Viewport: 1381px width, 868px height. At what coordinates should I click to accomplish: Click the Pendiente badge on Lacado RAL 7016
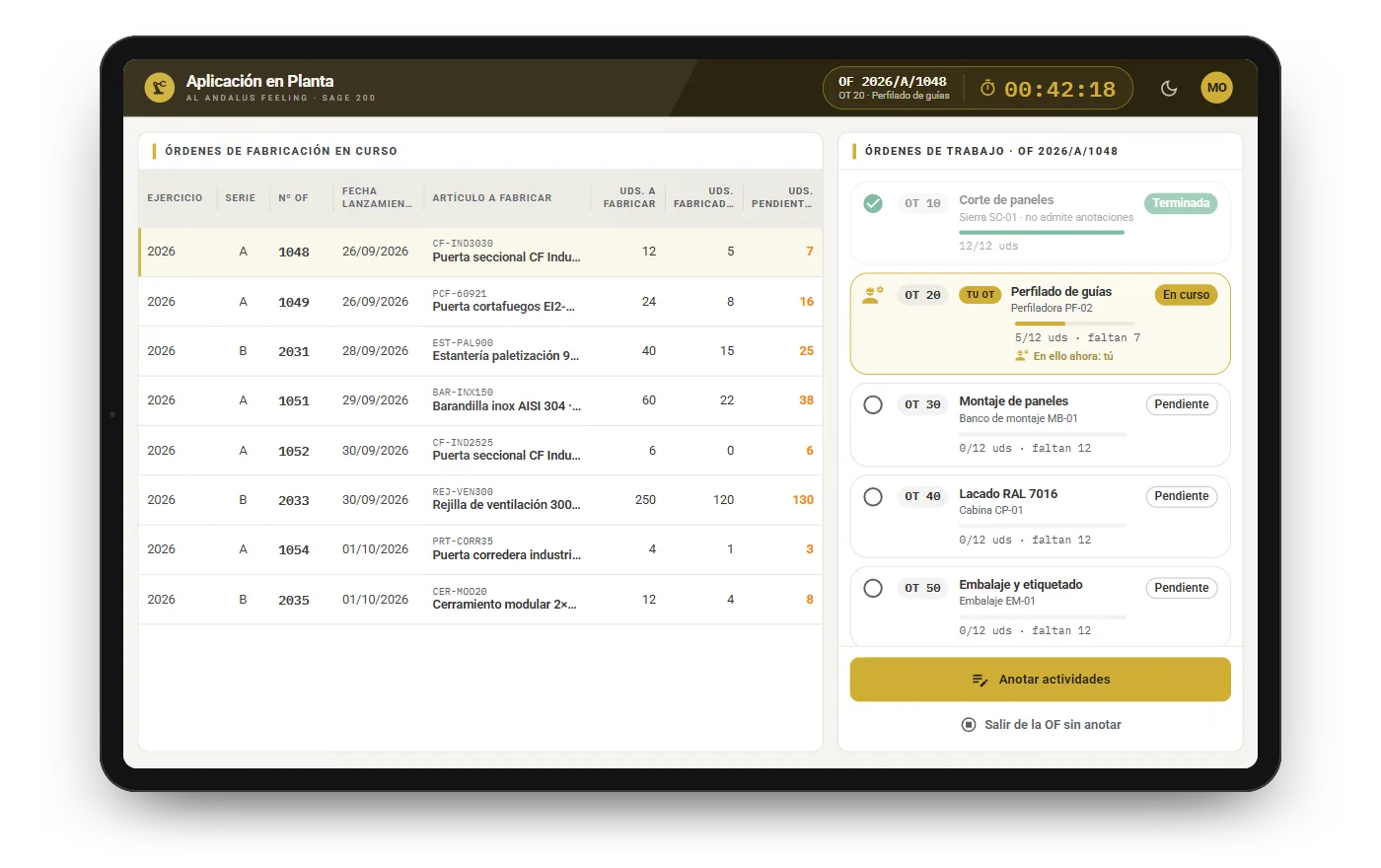point(1182,496)
